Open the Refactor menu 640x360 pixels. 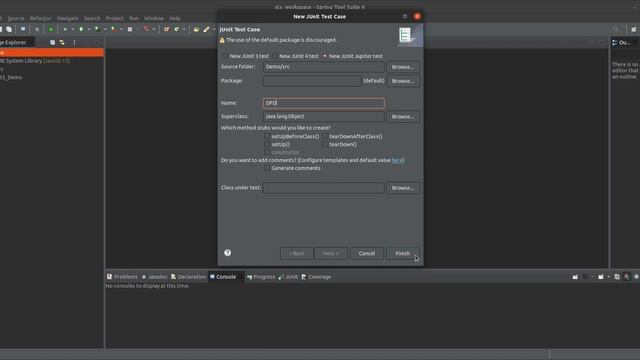point(40,18)
